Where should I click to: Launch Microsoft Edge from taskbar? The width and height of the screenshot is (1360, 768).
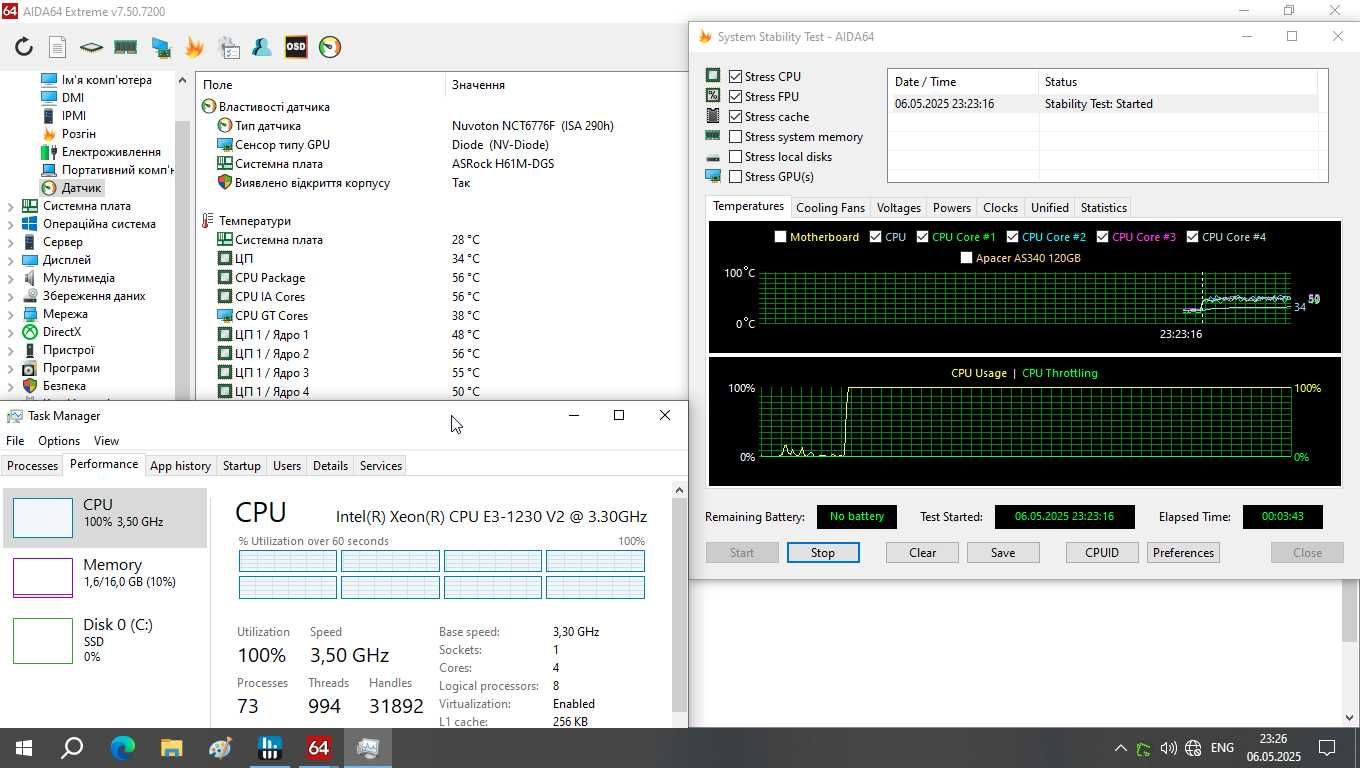pos(122,748)
